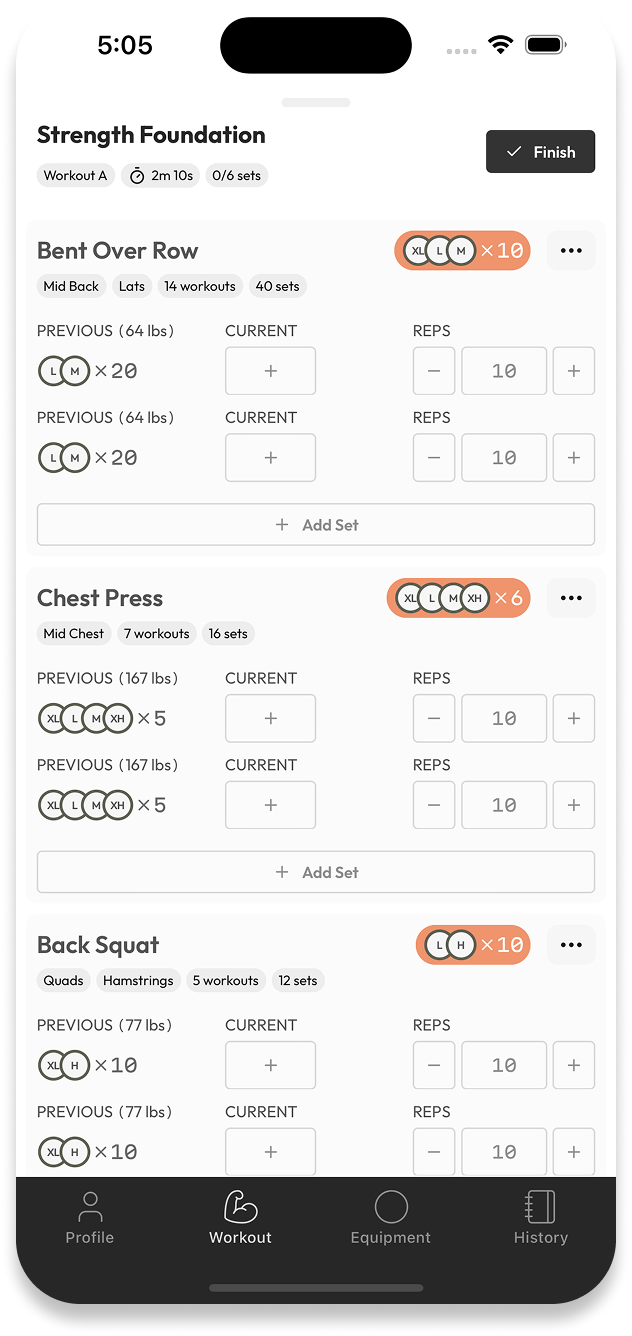Viewport: 632px width, 1336px height.
Task: Add Set to Chest Press
Action: coord(316,872)
